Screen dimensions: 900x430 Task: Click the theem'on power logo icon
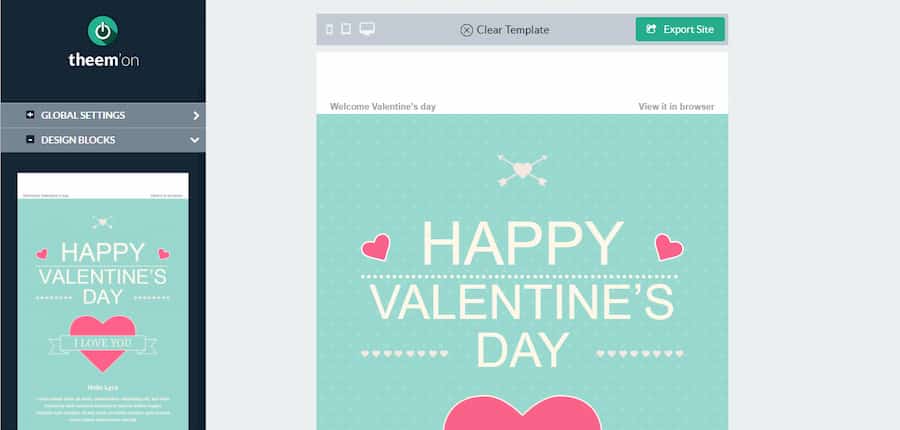tap(103, 31)
